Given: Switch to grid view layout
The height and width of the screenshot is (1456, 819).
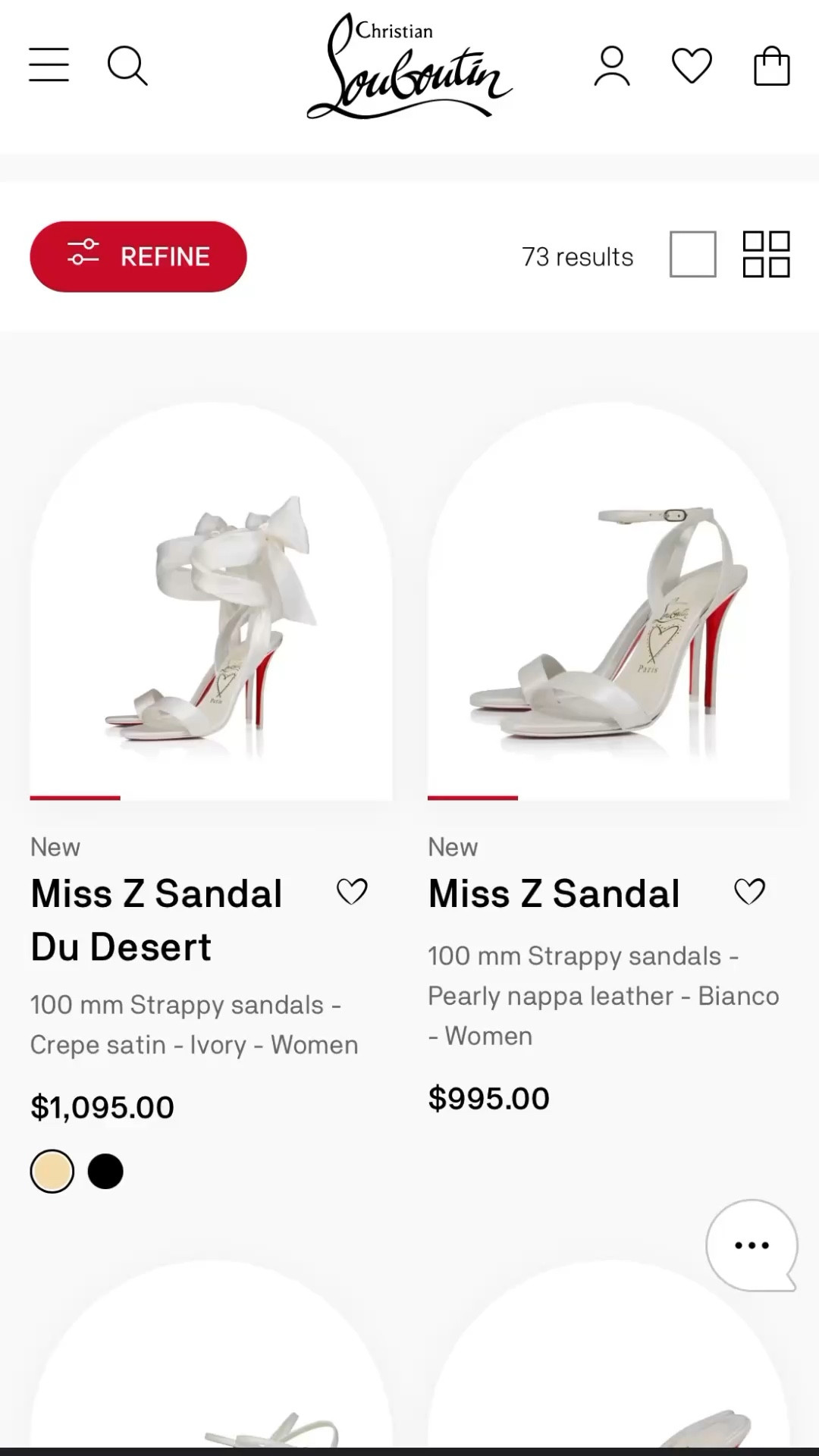Looking at the screenshot, I should (766, 255).
